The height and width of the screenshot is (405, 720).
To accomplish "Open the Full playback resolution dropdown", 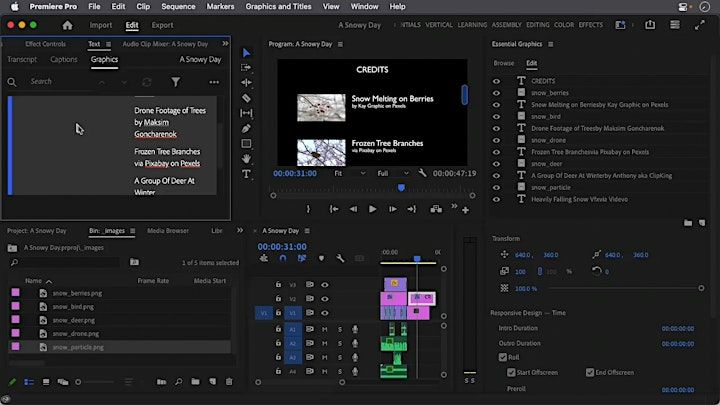I will [x=392, y=173].
